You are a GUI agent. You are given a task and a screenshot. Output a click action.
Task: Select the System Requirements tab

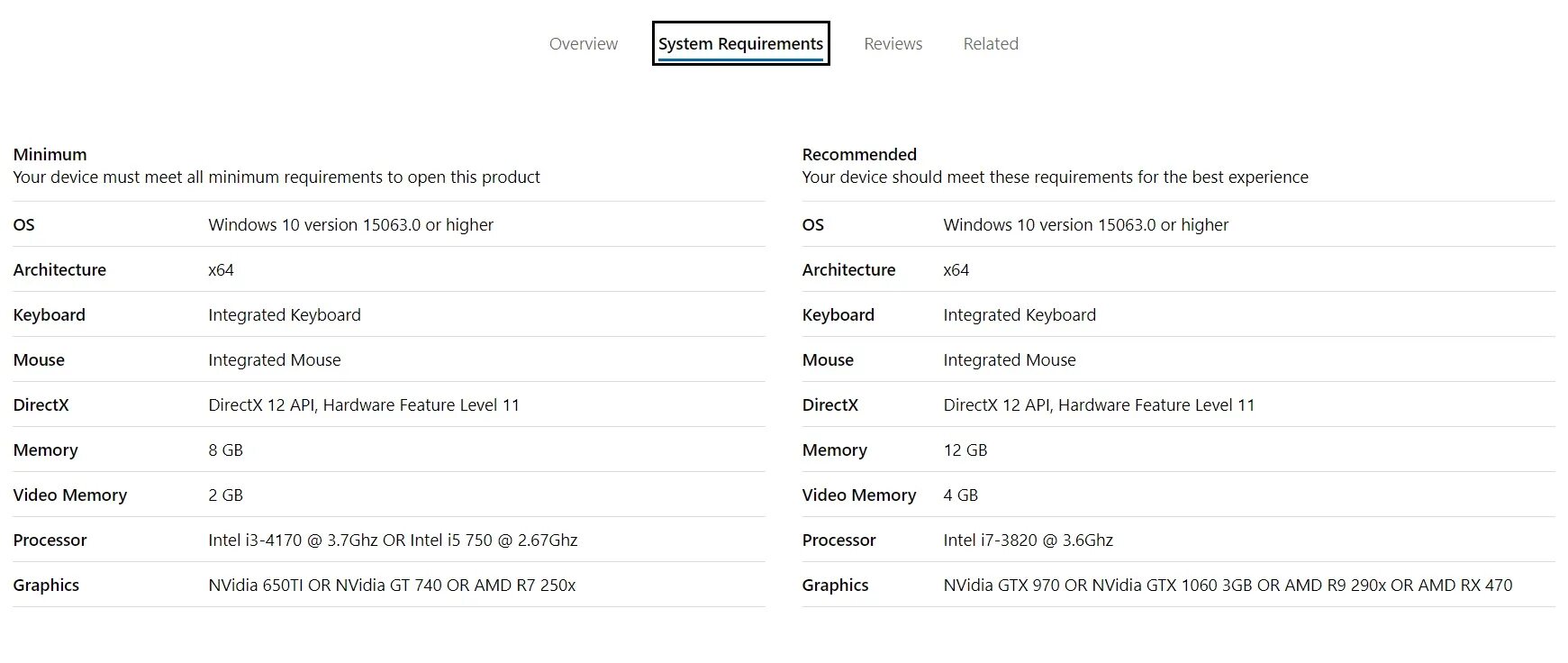pos(740,44)
